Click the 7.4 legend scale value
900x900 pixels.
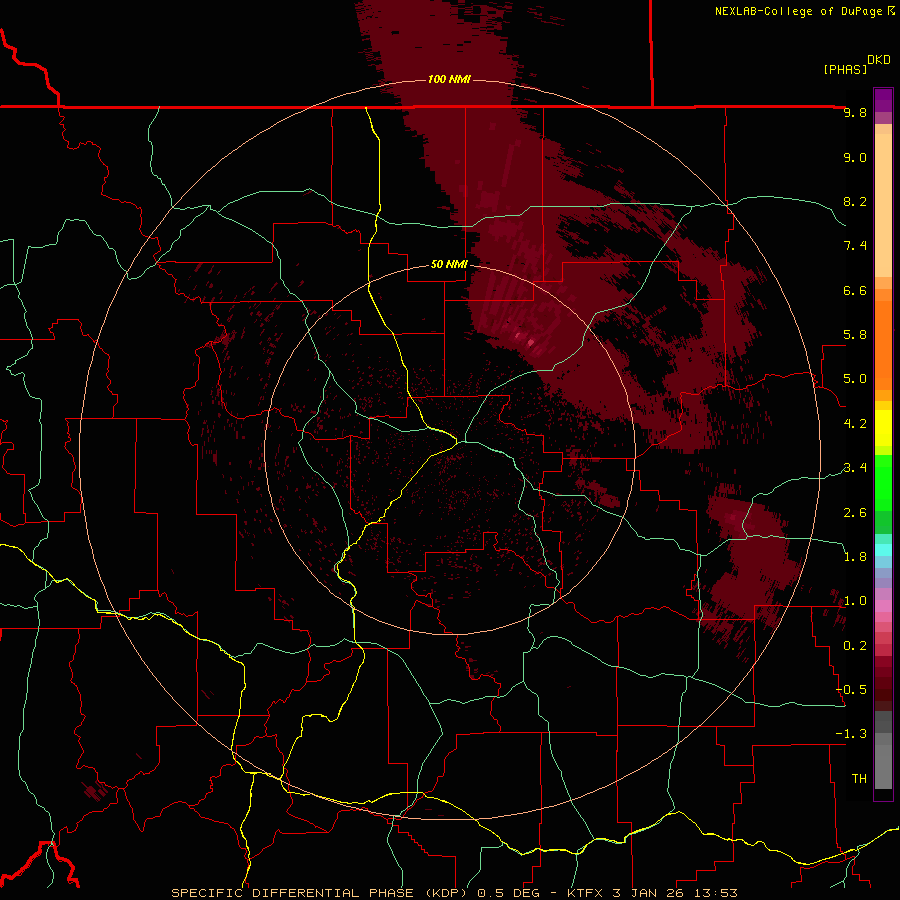pos(855,246)
